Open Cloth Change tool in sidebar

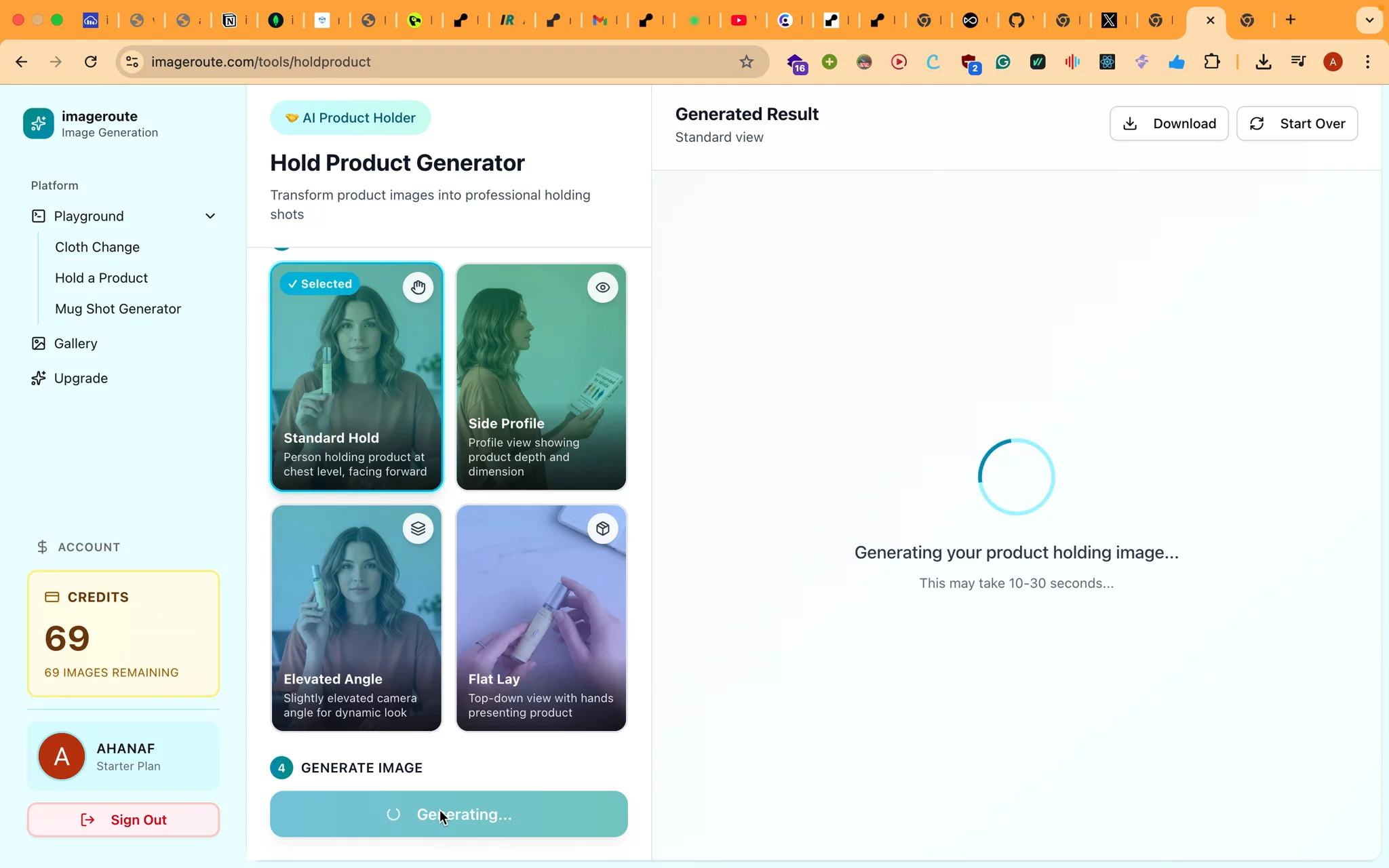click(97, 247)
